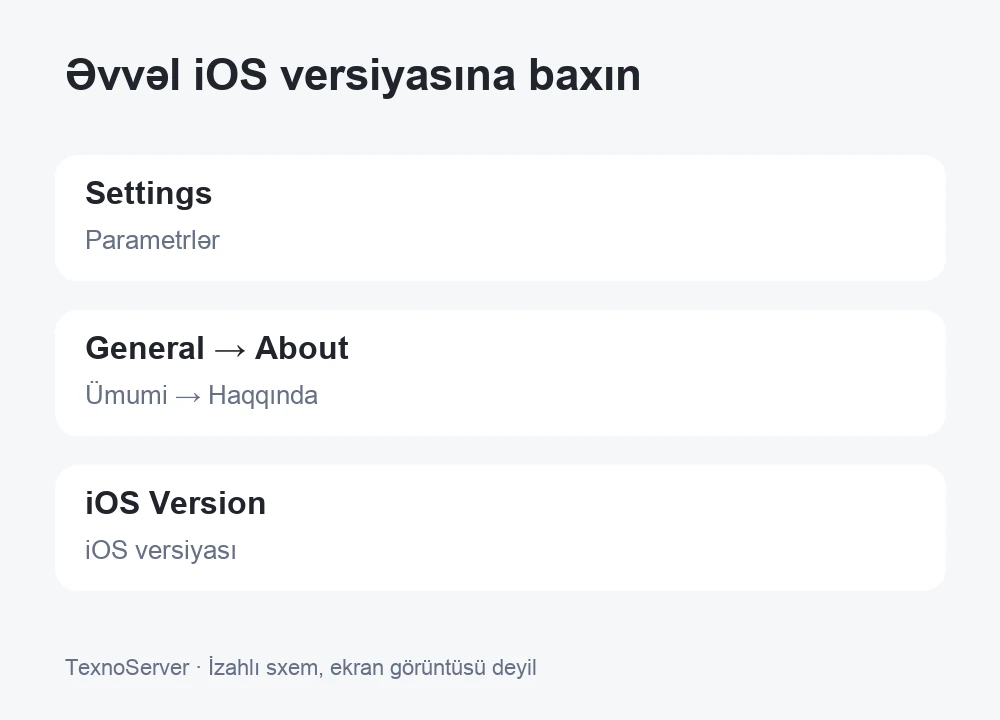The width and height of the screenshot is (1000, 720).
Task: Click the 'Ümumi → Haqqında' text
Action: click(202, 395)
